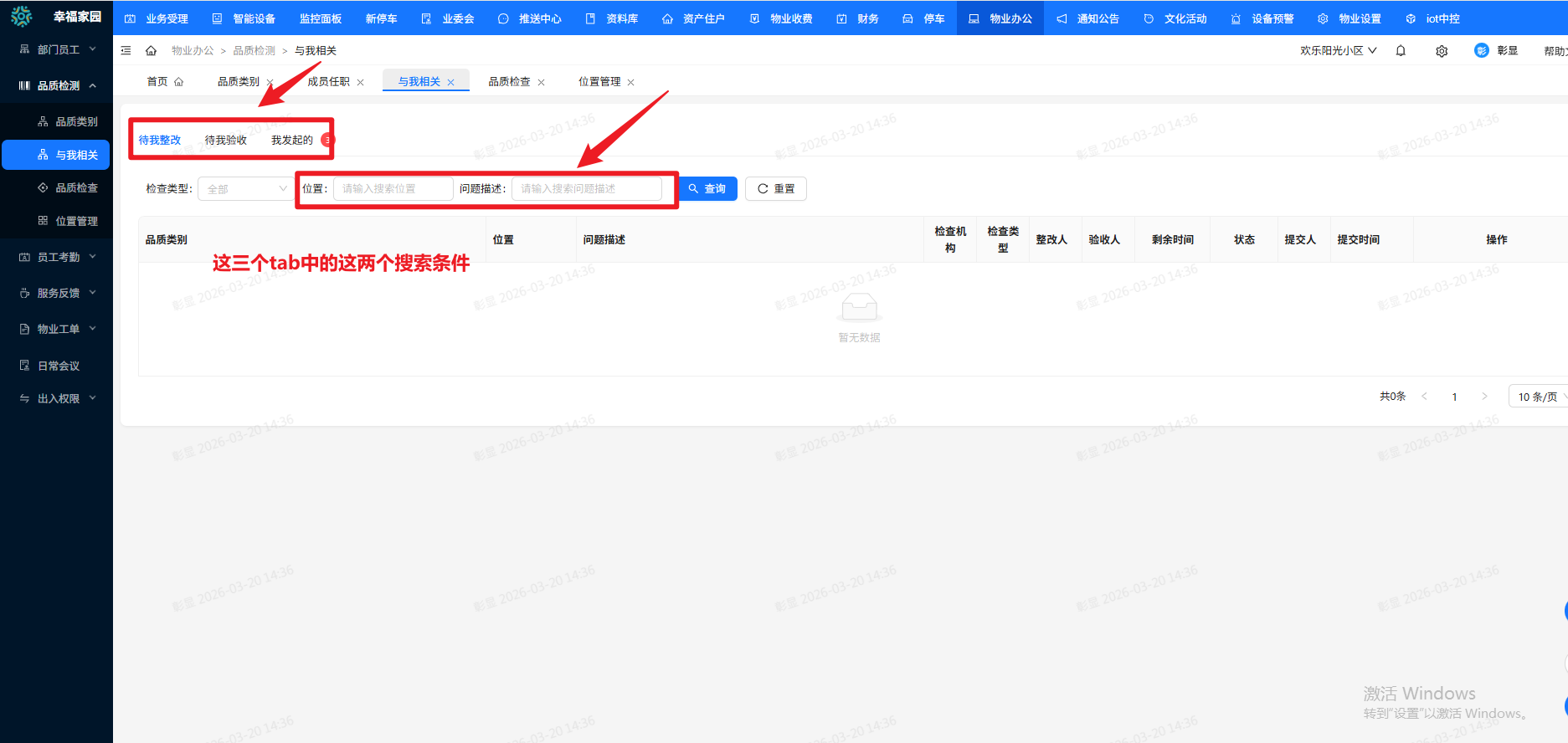Open the 检查类型 dropdown
This screenshot has height=743, width=1568.
(245, 189)
